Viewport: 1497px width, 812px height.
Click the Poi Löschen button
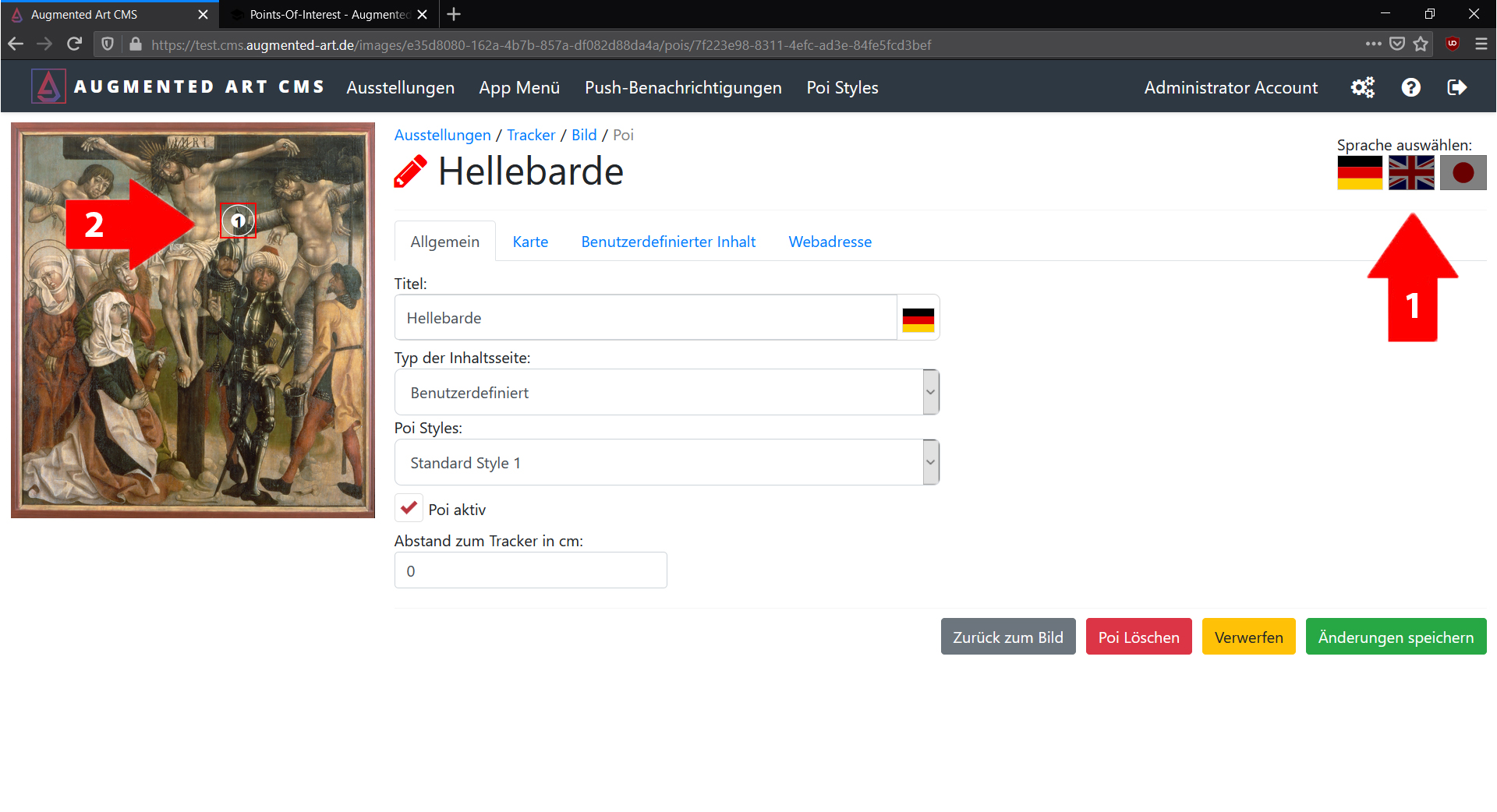pyautogui.click(x=1138, y=637)
